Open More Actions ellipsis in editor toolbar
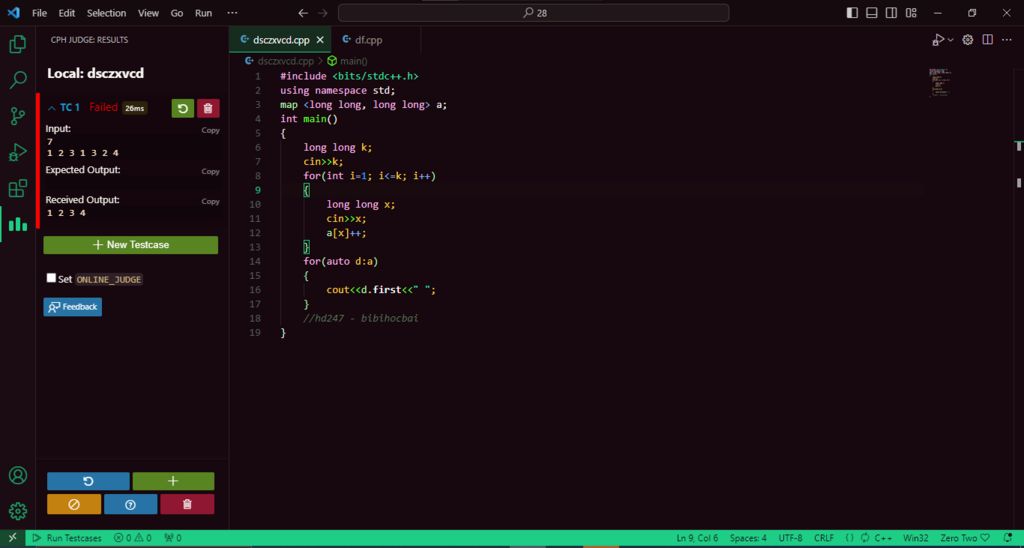Screen dimensions: 1024x548 point(1007,40)
